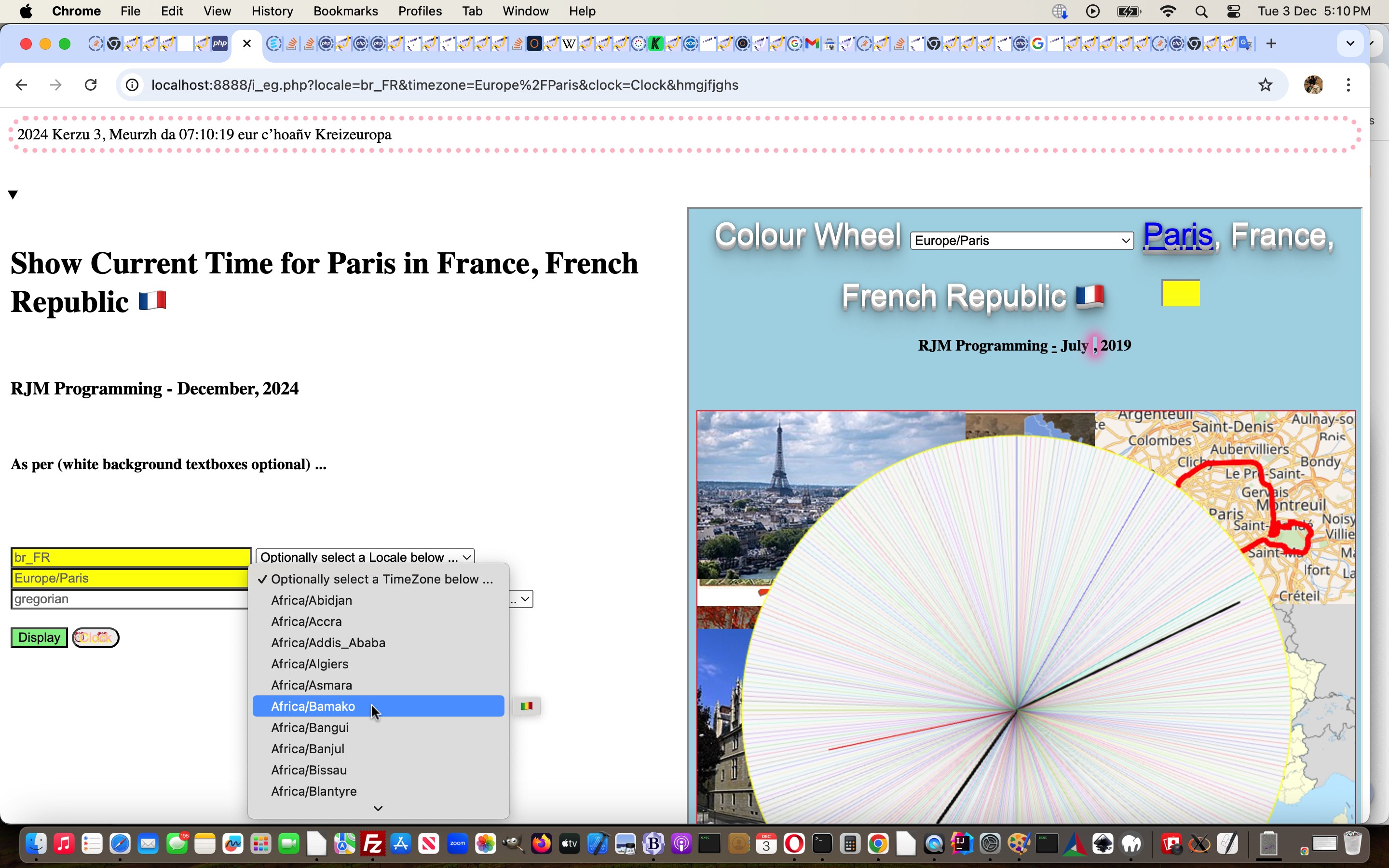The height and width of the screenshot is (868, 1389).
Task: View site information icon in address bar
Action: 132,85
